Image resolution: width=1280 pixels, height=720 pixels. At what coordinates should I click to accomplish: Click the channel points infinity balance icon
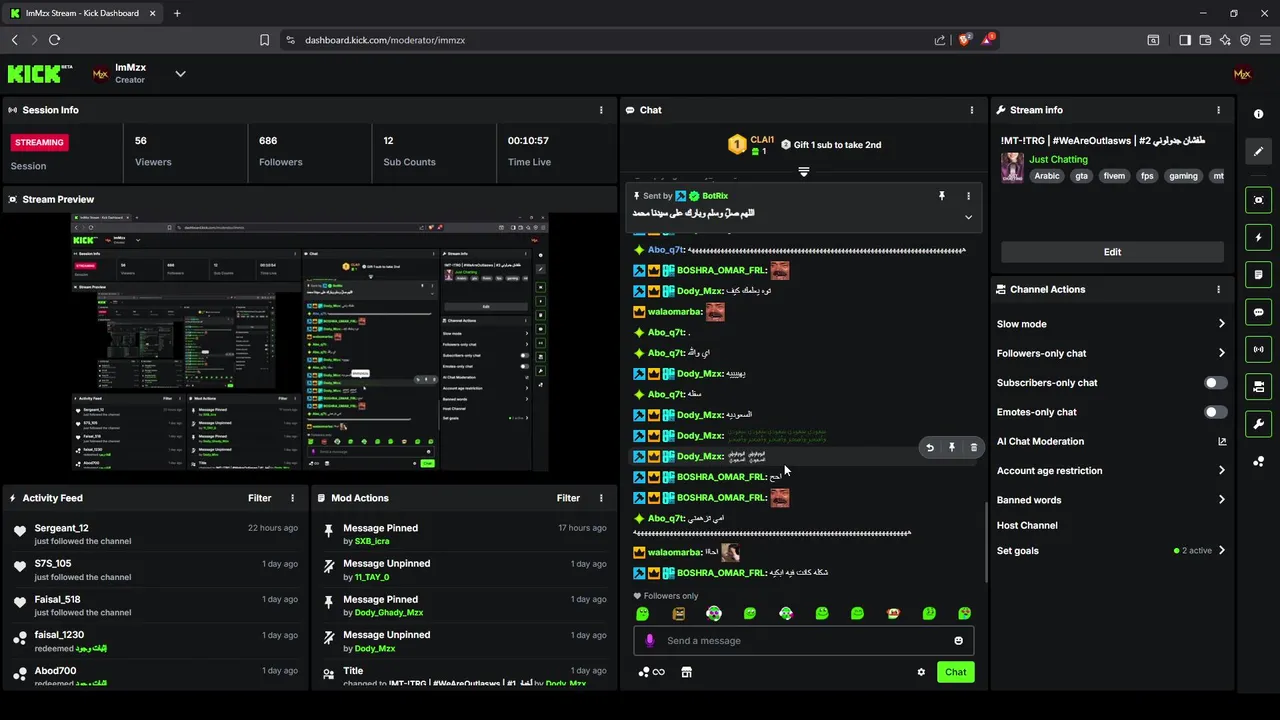[651, 672]
